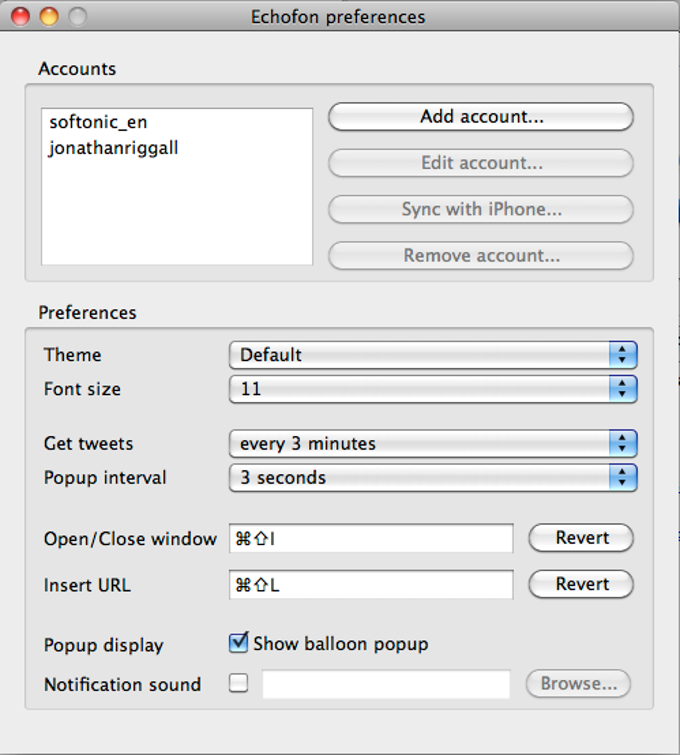Click the Add account button
The height and width of the screenshot is (755, 680).
point(481,117)
